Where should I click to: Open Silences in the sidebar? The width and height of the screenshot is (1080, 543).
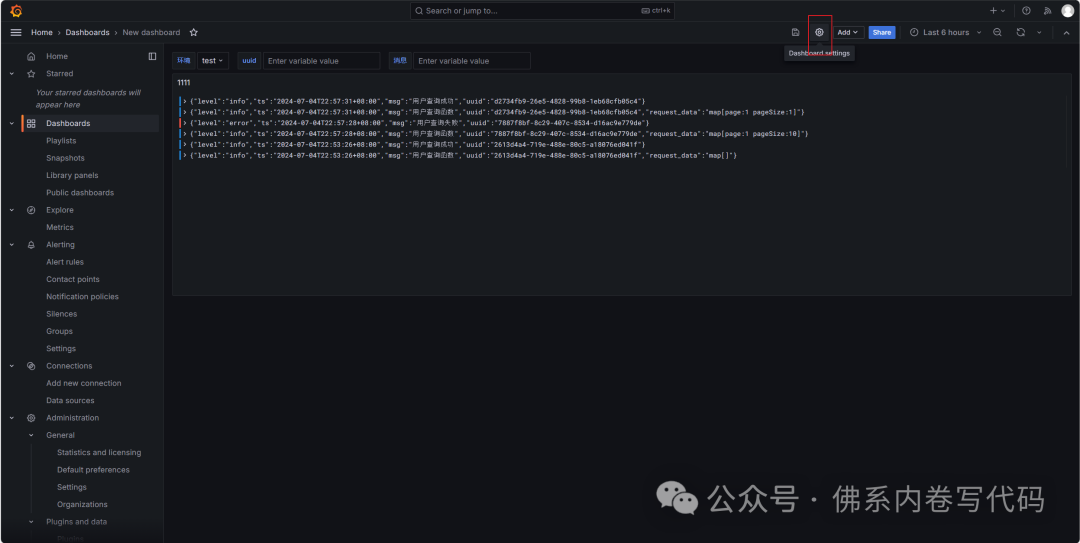pos(61,314)
